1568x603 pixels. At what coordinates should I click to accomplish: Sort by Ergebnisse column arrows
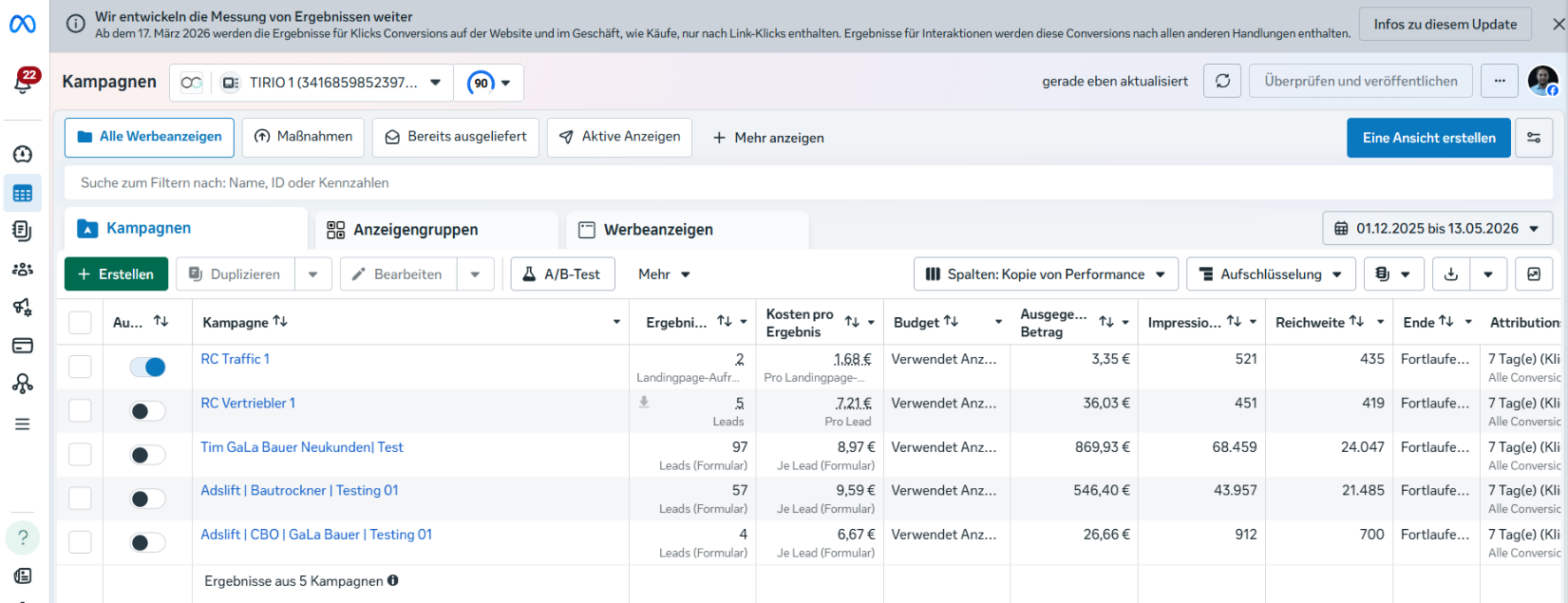[x=725, y=322]
